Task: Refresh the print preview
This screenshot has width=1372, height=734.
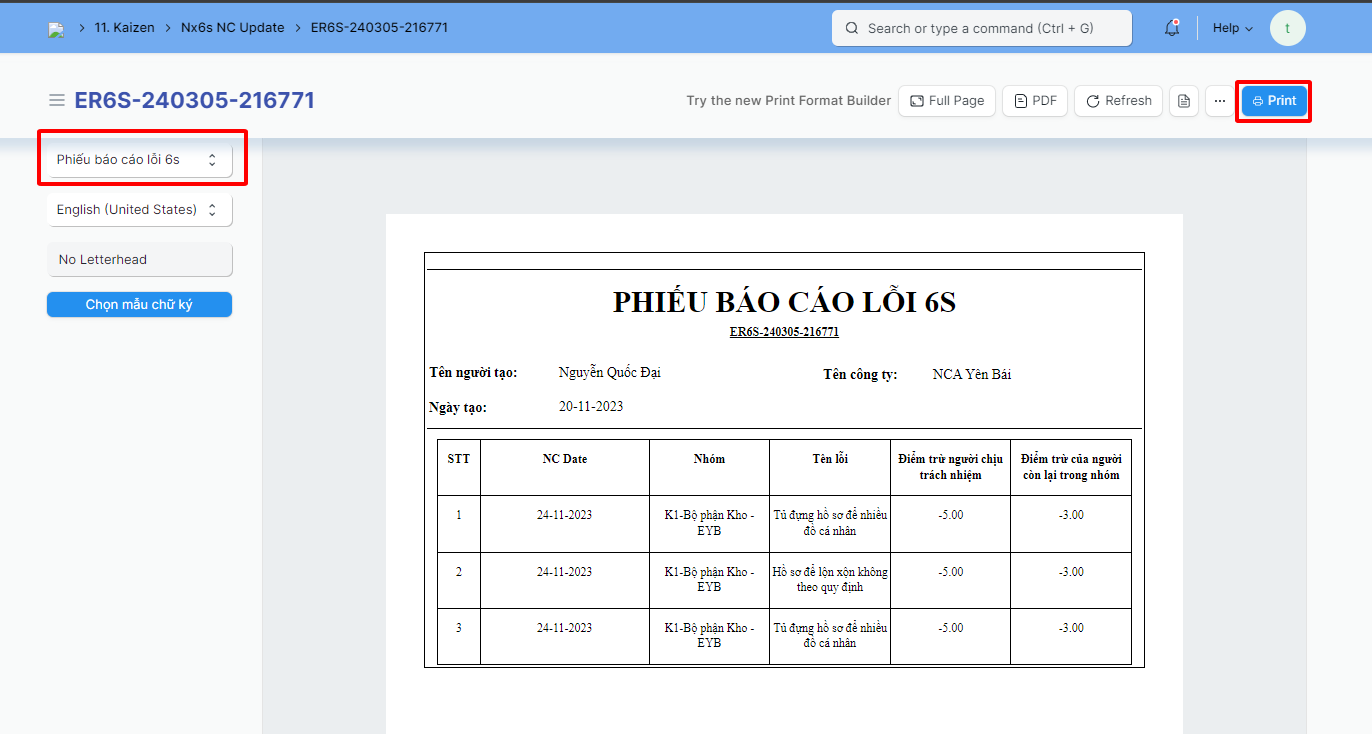Action: coord(1118,101)
